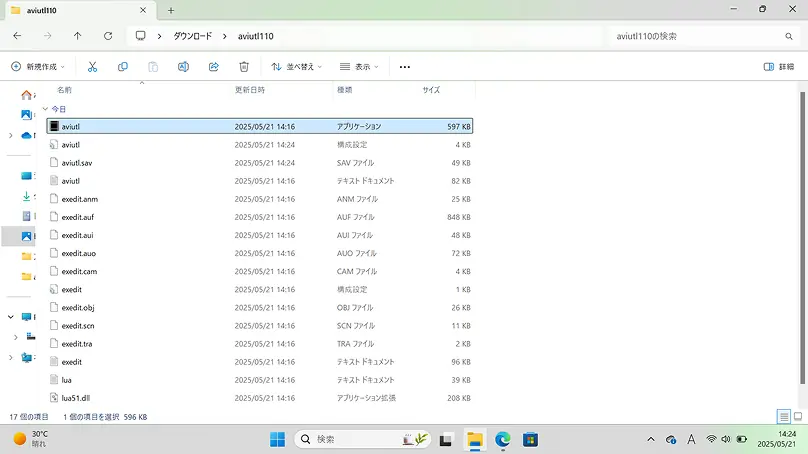
Task: Open the 並べ替え sort dropdown
Action: click(296, 67)
